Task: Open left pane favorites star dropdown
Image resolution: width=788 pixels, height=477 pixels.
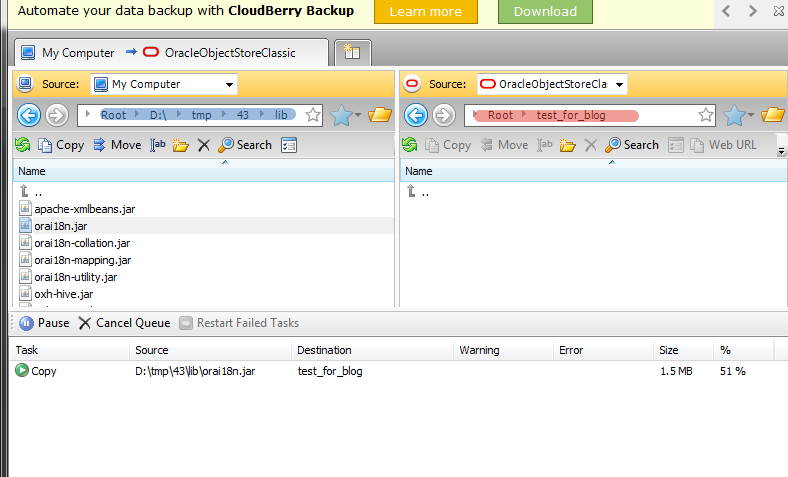Action: click(346, 115)
